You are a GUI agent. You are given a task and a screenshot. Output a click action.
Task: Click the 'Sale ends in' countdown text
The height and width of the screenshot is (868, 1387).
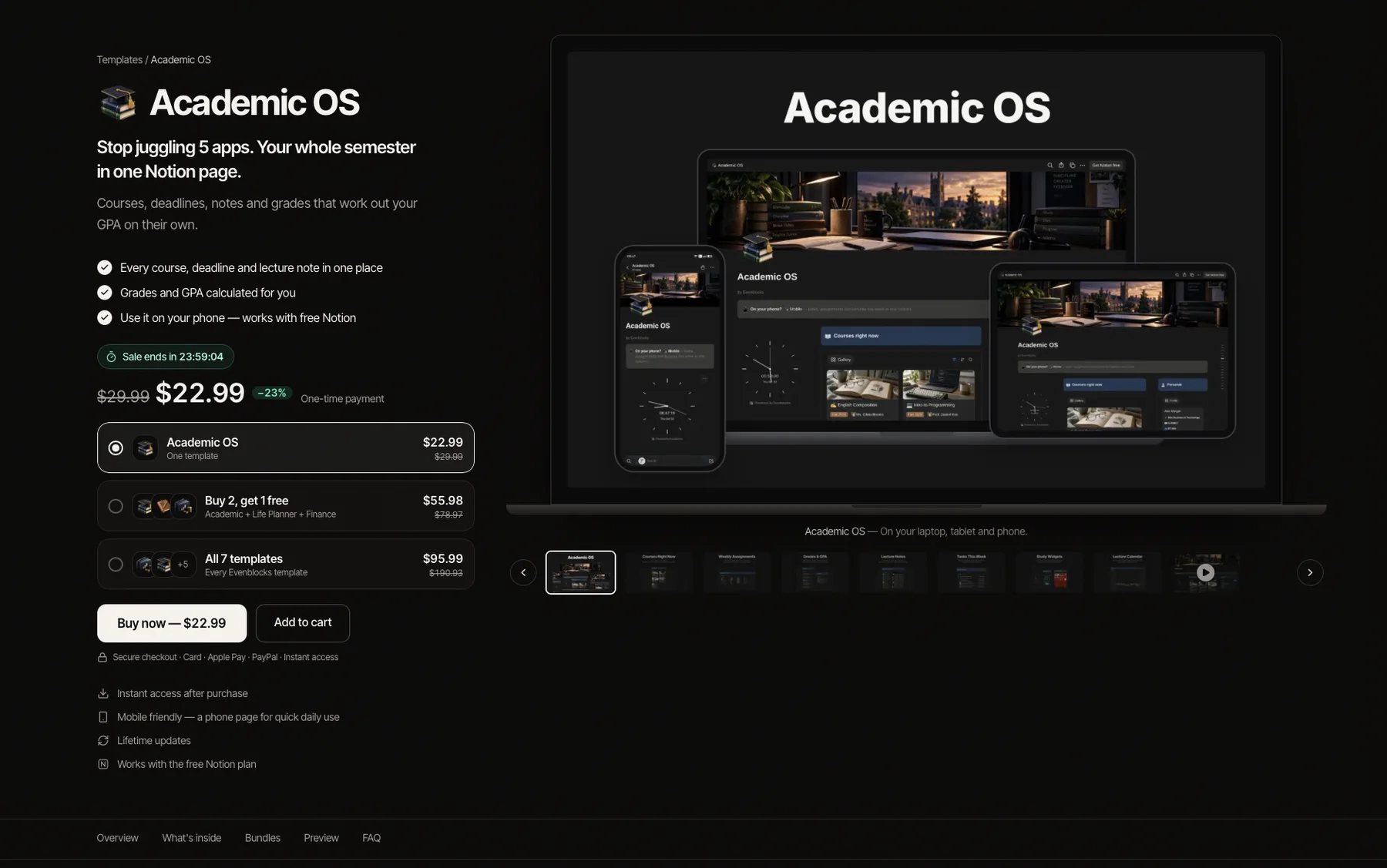[x=173, y=357]
